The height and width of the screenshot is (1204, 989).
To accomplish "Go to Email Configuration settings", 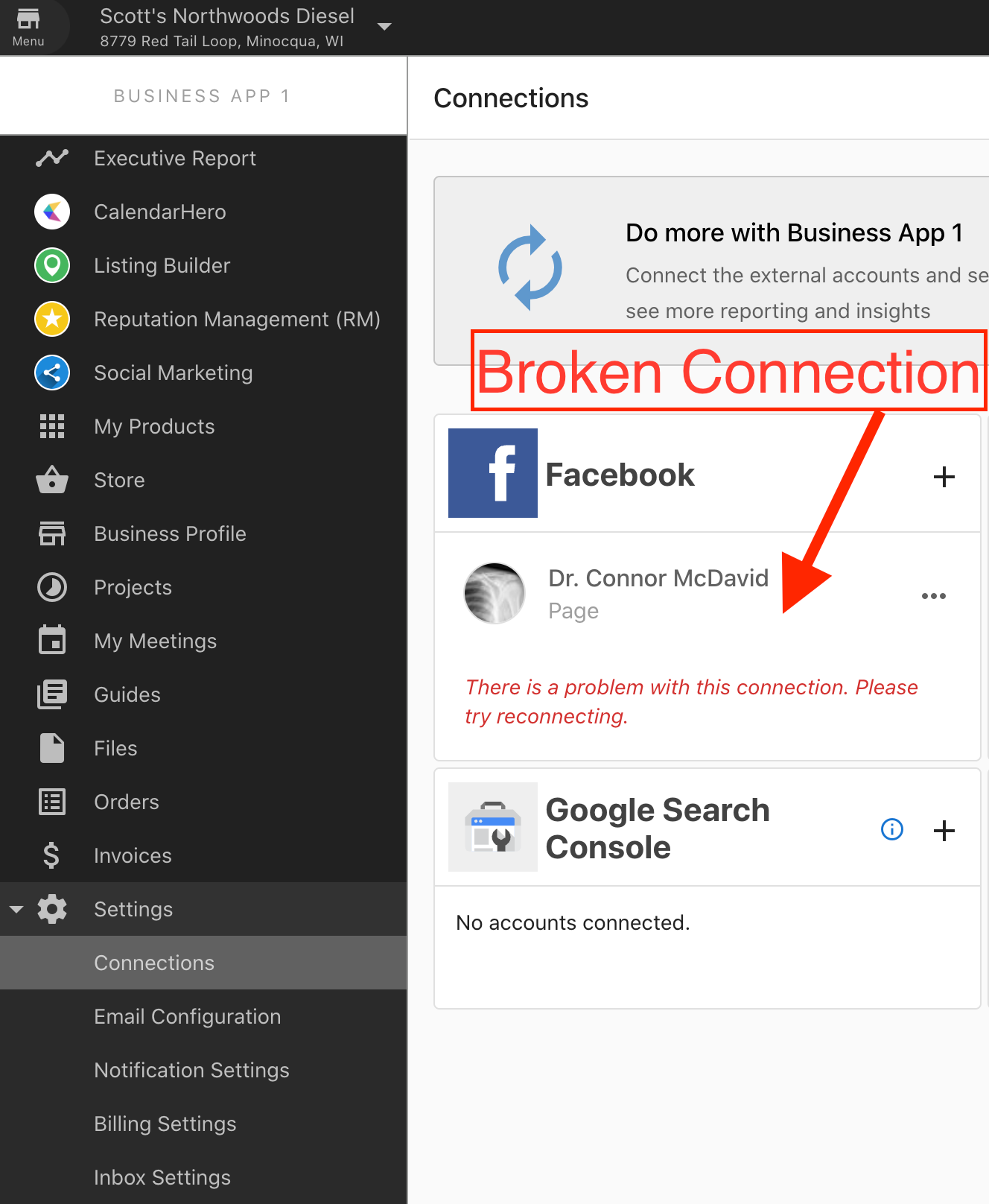I will (188, 1016).
